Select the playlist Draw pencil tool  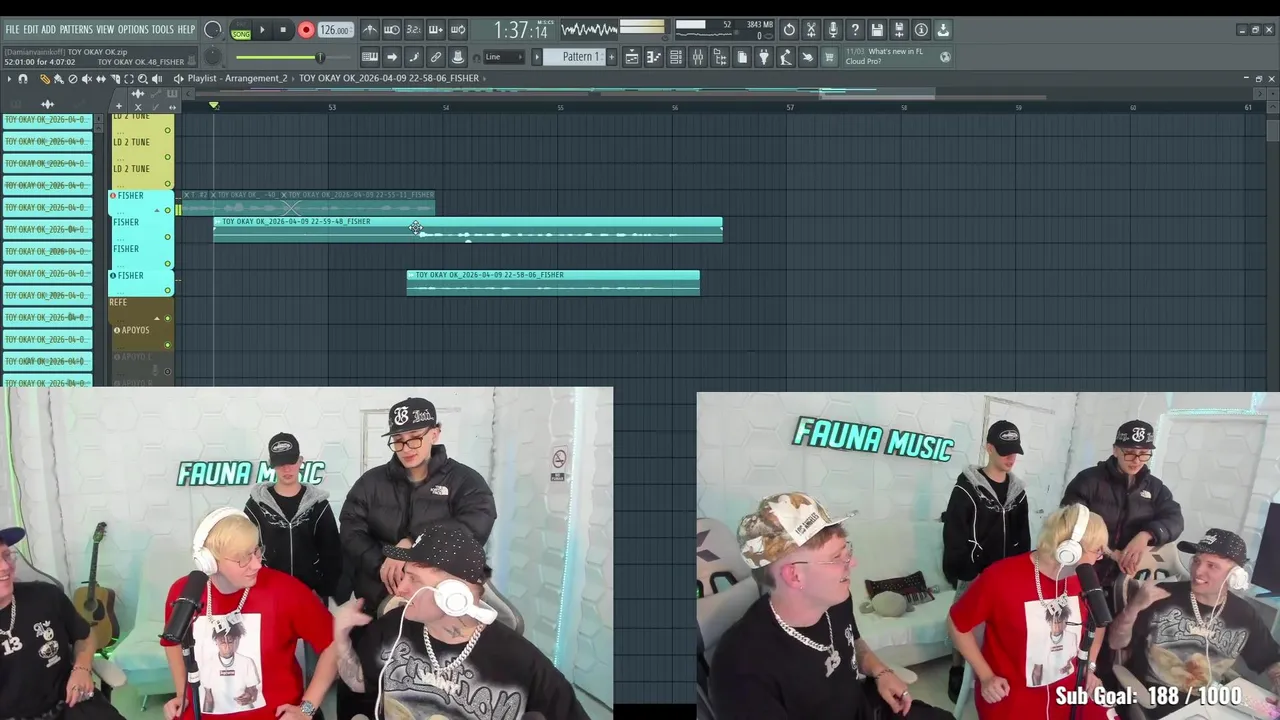(45, 78)
